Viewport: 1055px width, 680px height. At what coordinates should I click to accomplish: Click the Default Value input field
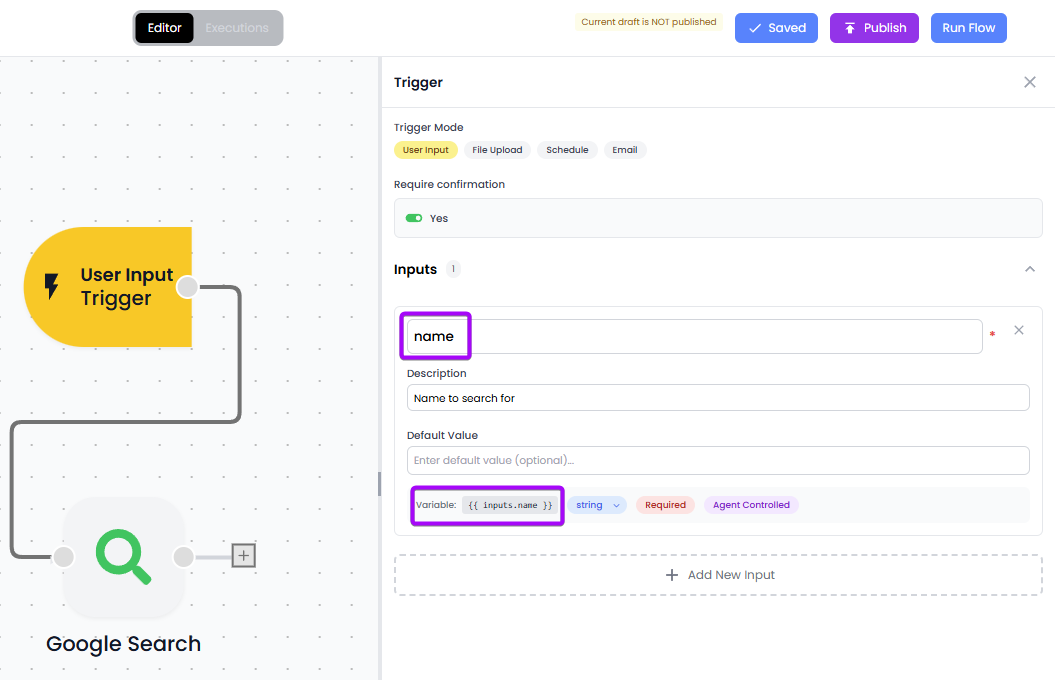tap(719, 460)
